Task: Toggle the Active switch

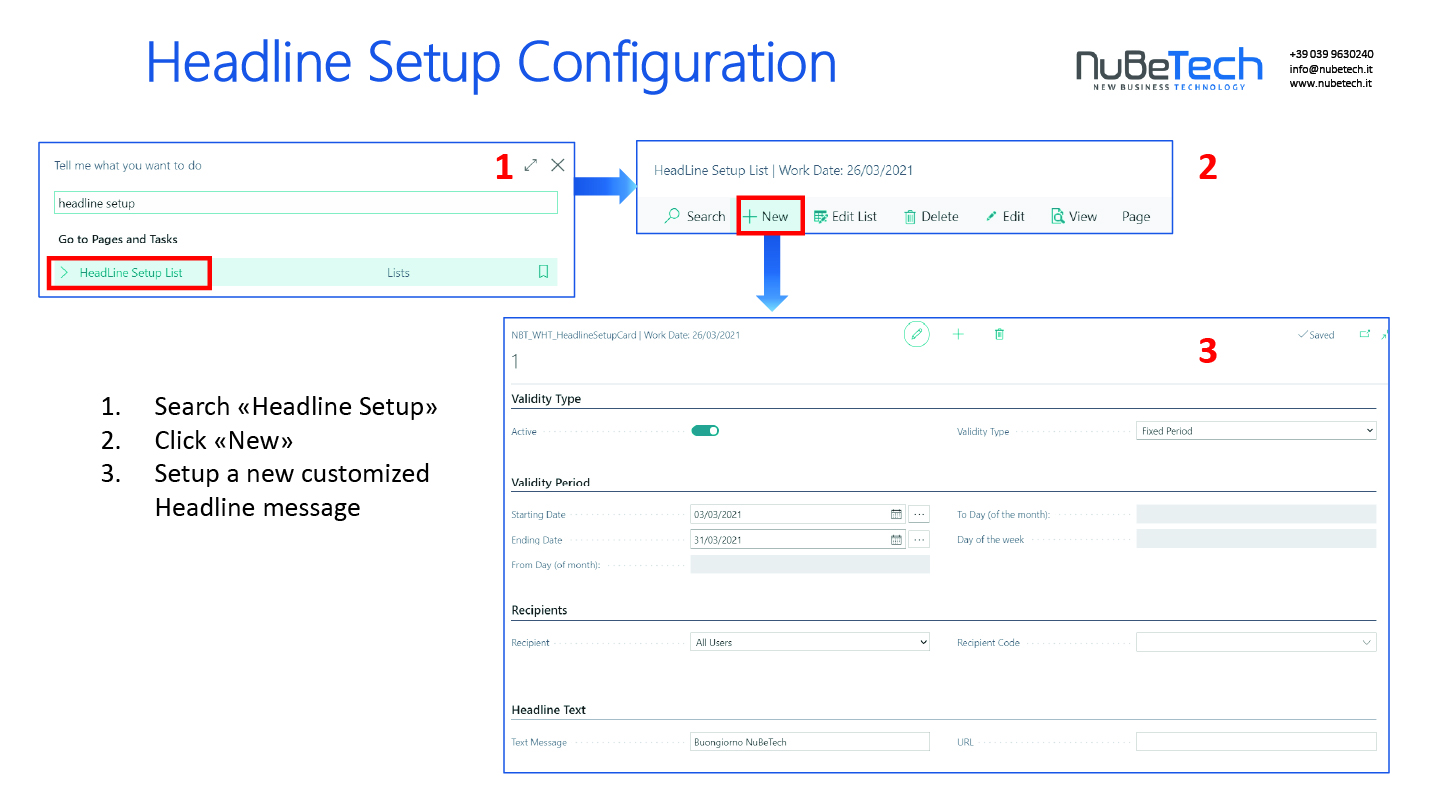Action: [705, 431]
